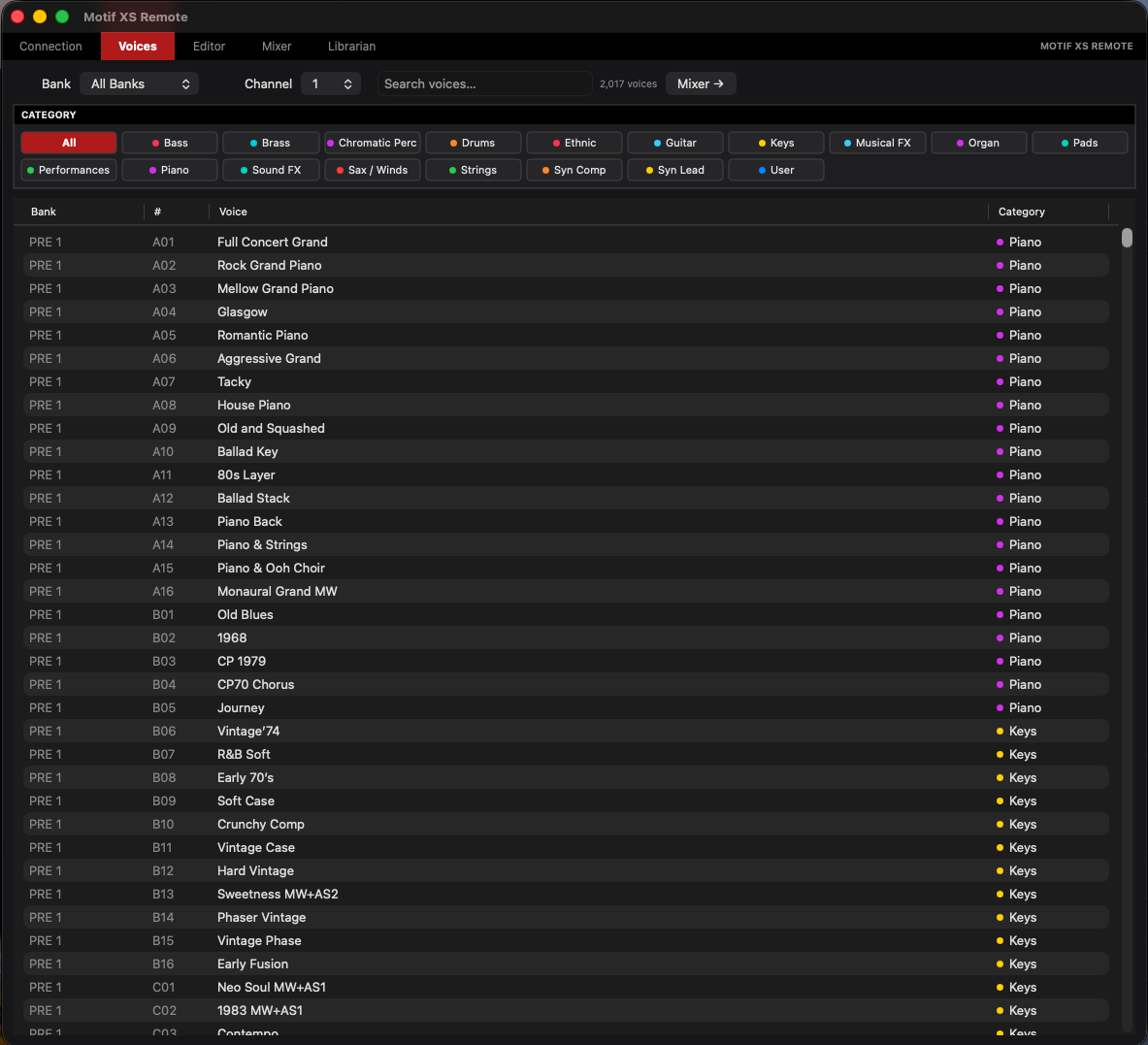Go to Mixer using arrow button
The width and height of the screenshot is (1148, 1045).
click(x=701, y=84)
